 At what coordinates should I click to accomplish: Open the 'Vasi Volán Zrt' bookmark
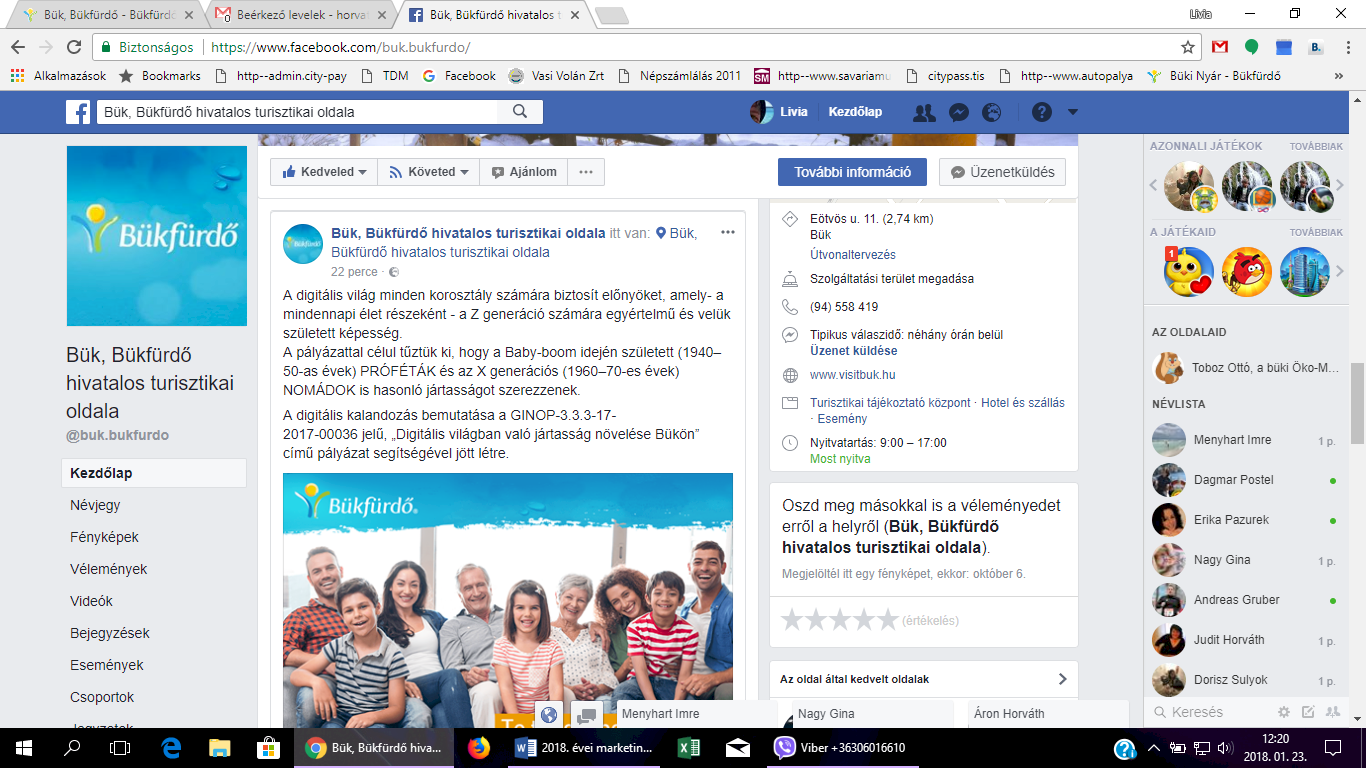[557, 76]
